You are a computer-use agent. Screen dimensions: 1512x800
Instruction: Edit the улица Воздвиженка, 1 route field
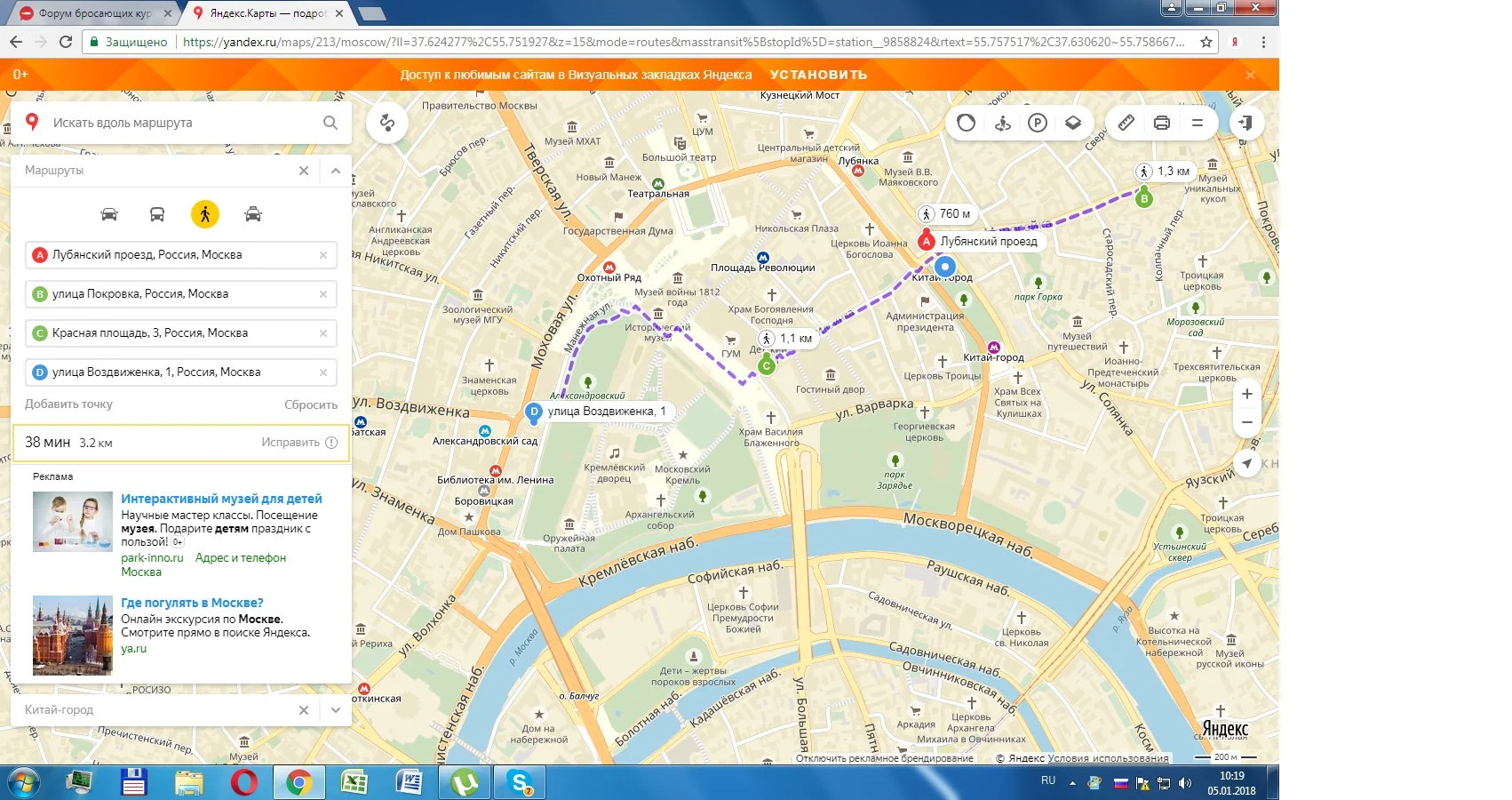click(x=181, y=372)
